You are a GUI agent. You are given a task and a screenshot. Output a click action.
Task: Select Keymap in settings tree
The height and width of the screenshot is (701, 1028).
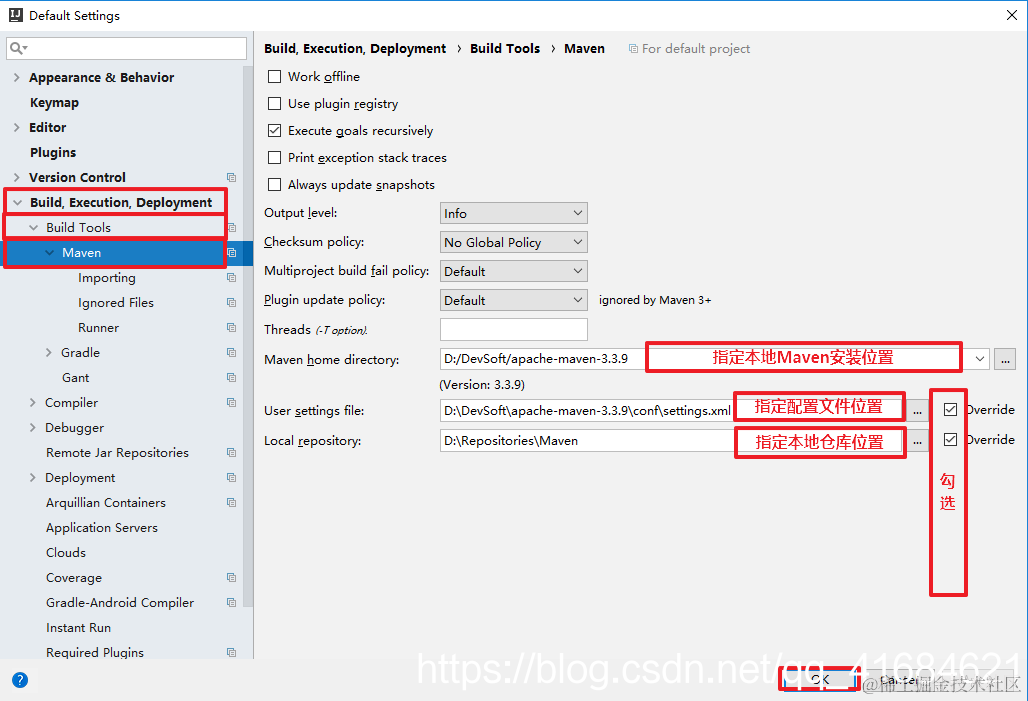pyautogui.click(x=54, y=102)
